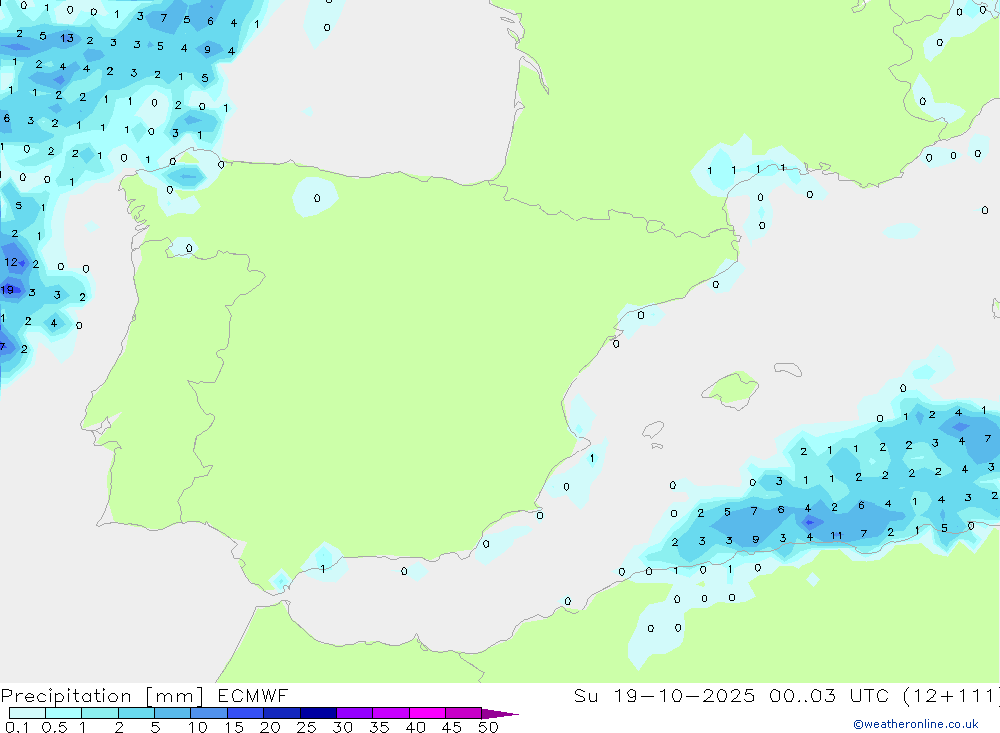Click the '12' precipitation value on the map
The width and height of the screenshot is (1000, 733).
pos(11,262)
